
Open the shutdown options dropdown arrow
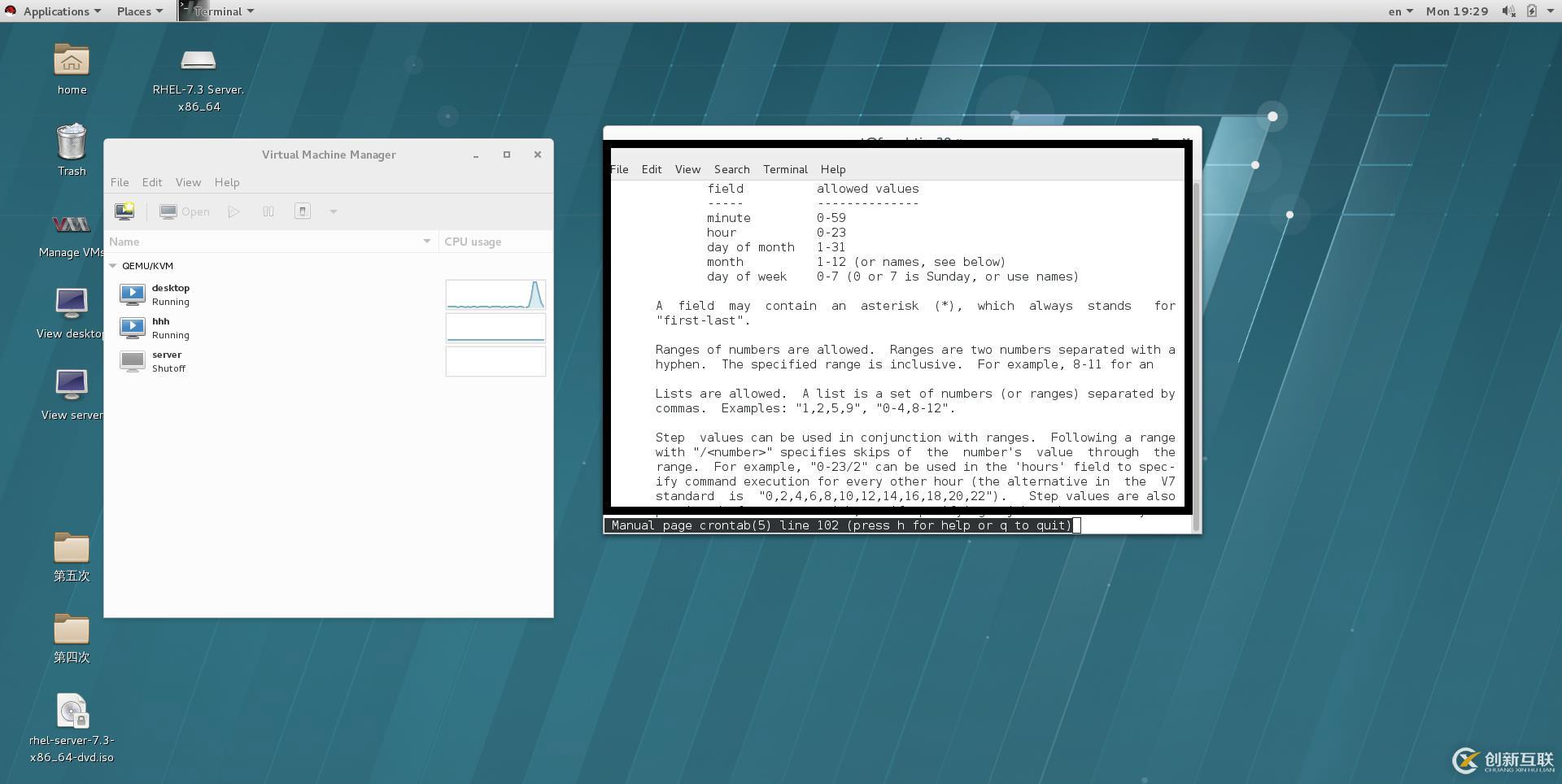coord(333,211)
